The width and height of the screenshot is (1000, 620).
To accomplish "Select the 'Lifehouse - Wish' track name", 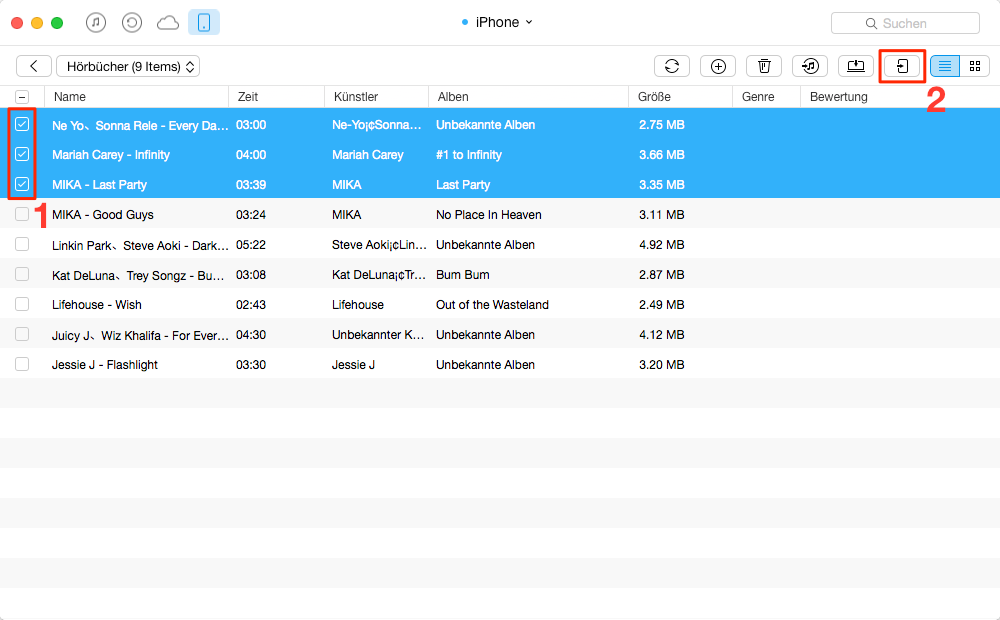I will coord(97,305).
